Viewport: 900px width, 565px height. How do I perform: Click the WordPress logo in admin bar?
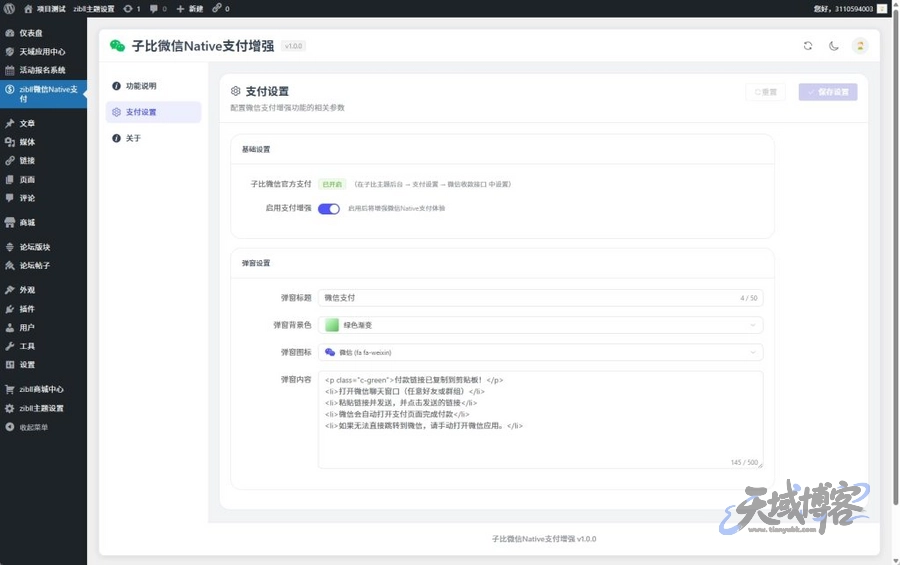(9, 9)
